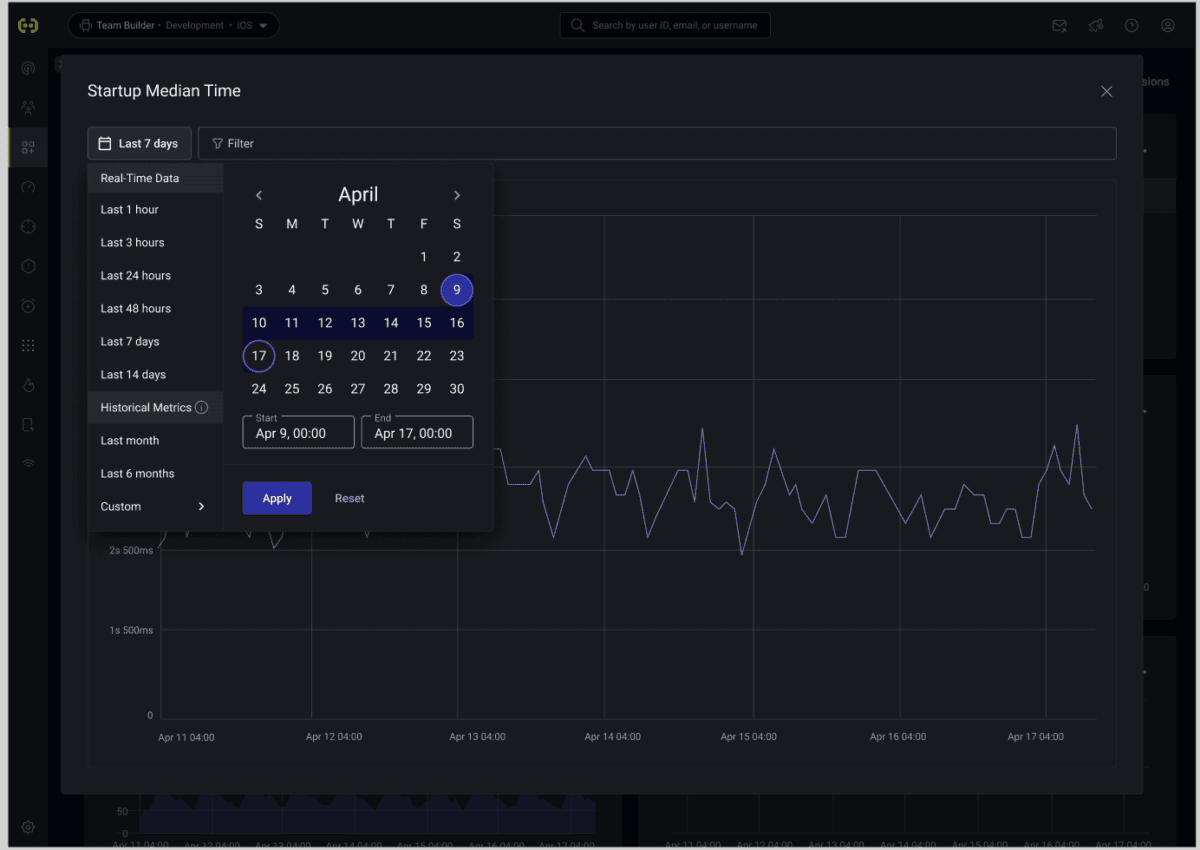The width and height of the screenshot is (1200, 850).
Task: Pick April 5 in the calendar
Action: coord(325,290)
